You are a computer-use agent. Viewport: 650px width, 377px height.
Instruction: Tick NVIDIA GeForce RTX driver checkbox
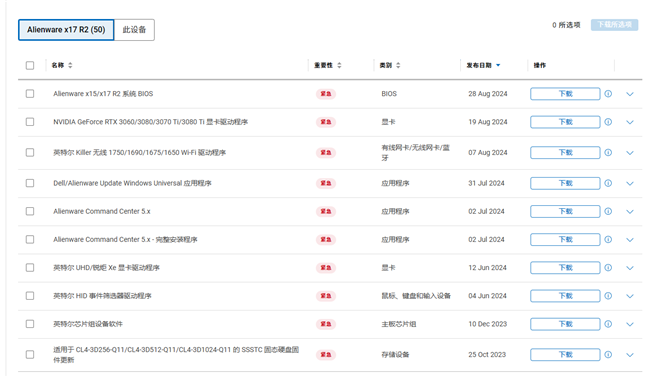(x=30, y=122)
